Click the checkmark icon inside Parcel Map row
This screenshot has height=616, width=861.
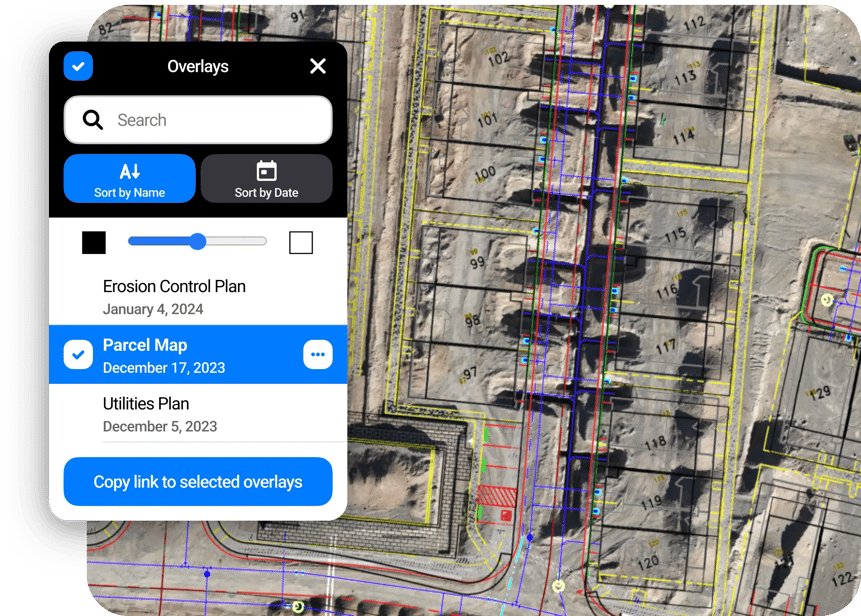click(77, 354)
